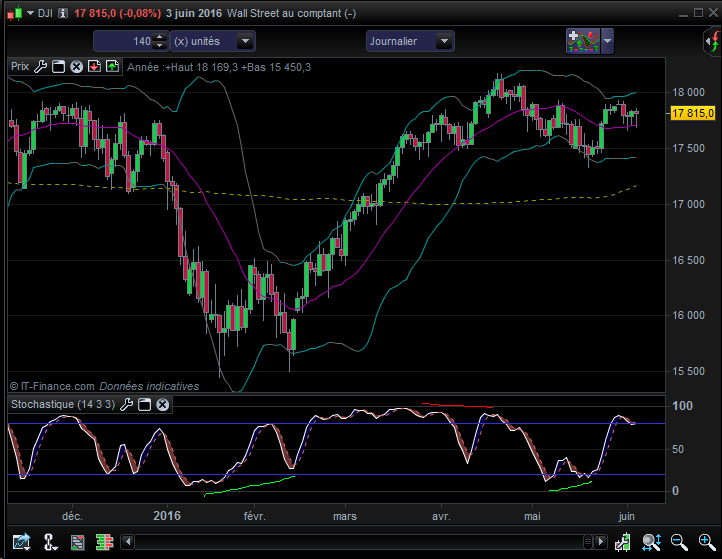Screen dimensions: 722x559
Task: Click the yellow 17 815,0 price label
Action: (693, 113)
